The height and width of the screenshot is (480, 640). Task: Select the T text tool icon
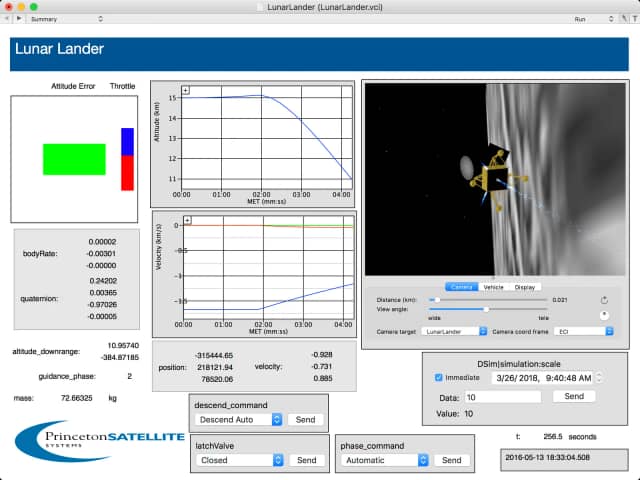click(x=635, y=19)
